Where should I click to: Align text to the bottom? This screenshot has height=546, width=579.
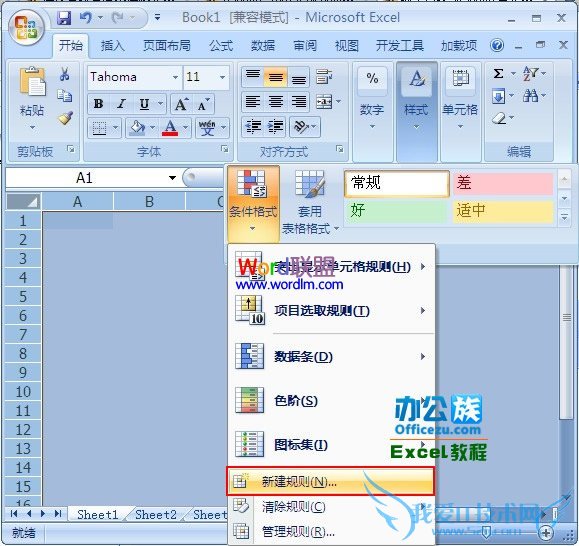coord(298,76)
